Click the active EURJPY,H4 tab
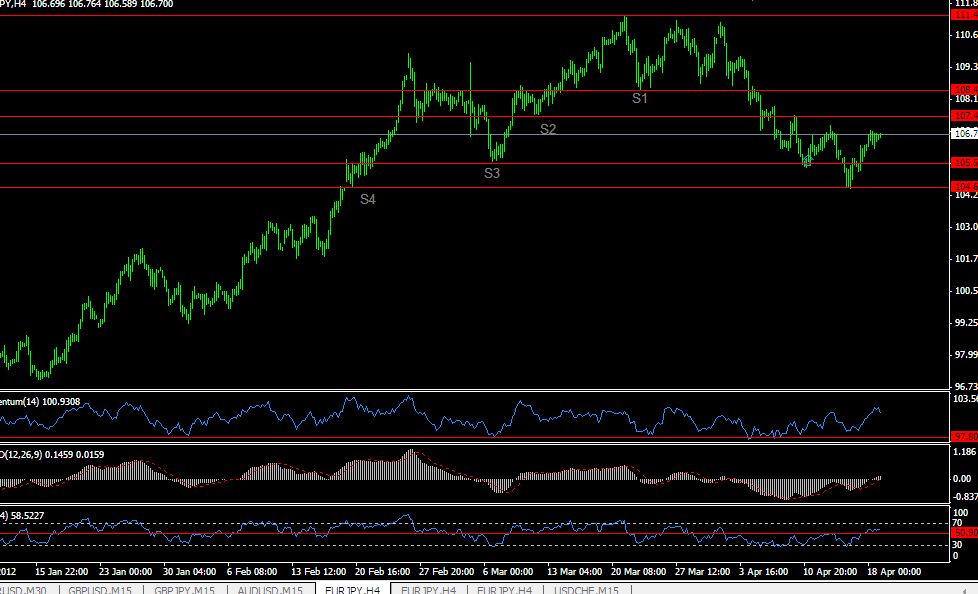 [352, 589]
